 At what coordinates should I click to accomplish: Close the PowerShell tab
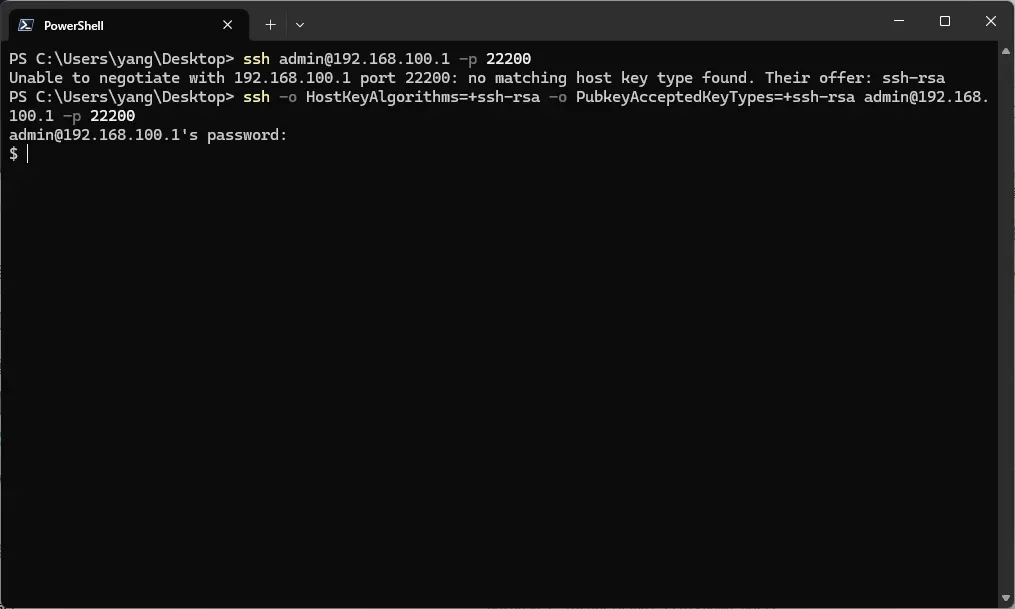pos(228,25)
